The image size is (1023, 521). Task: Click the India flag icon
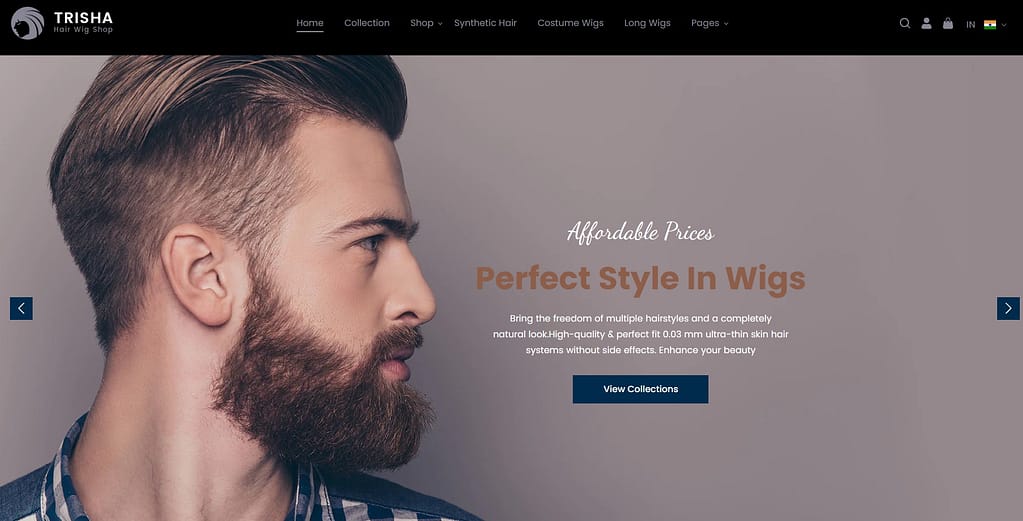(990, 25)
